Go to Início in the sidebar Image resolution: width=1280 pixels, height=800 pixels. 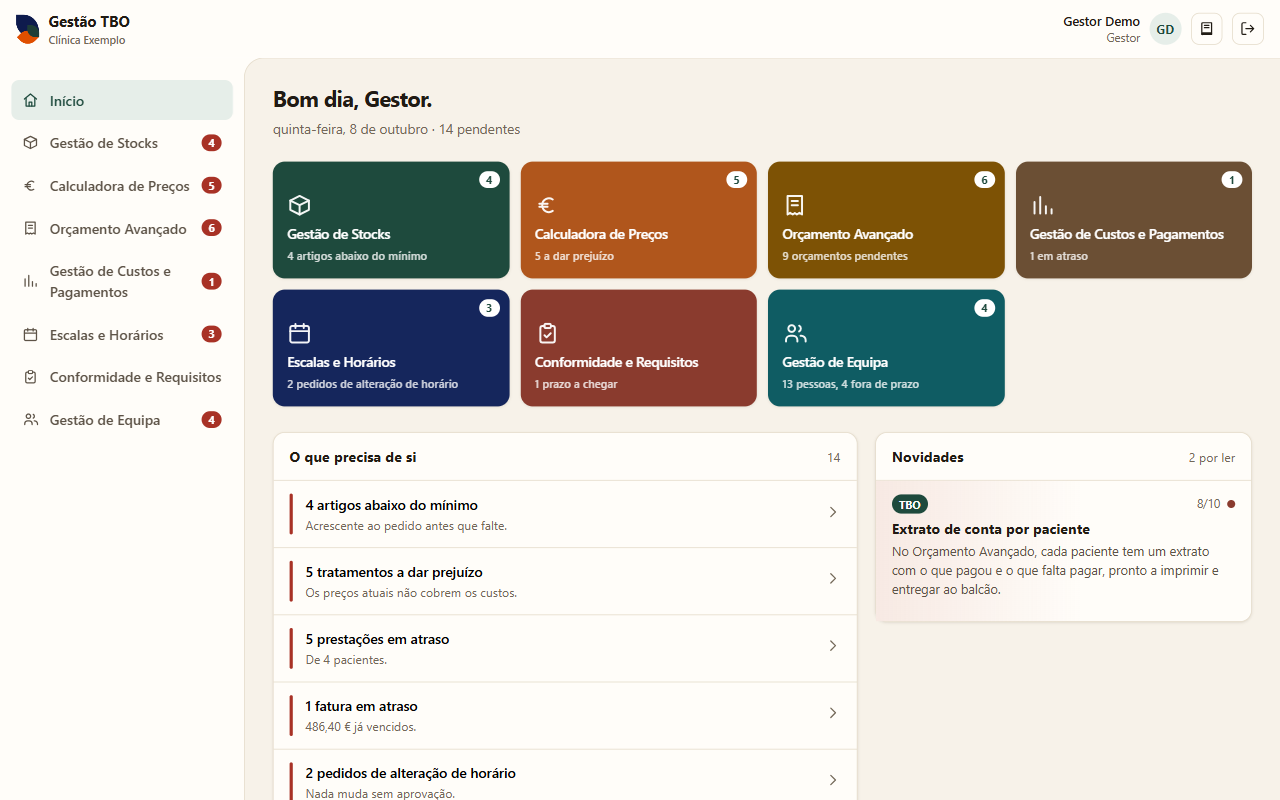[x=122, y=101]
